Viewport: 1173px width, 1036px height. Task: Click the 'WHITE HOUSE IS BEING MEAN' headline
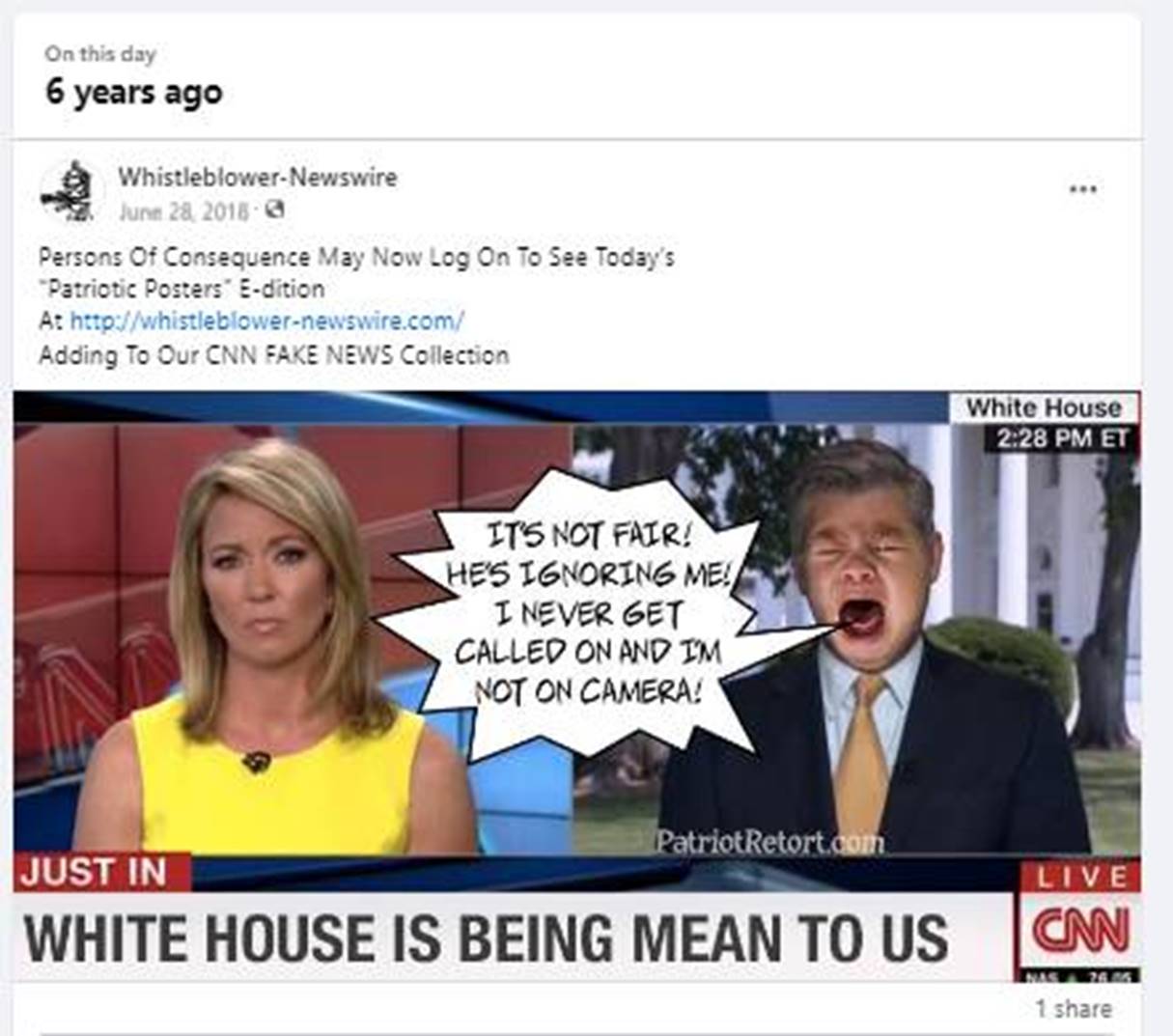click(486, 938)
